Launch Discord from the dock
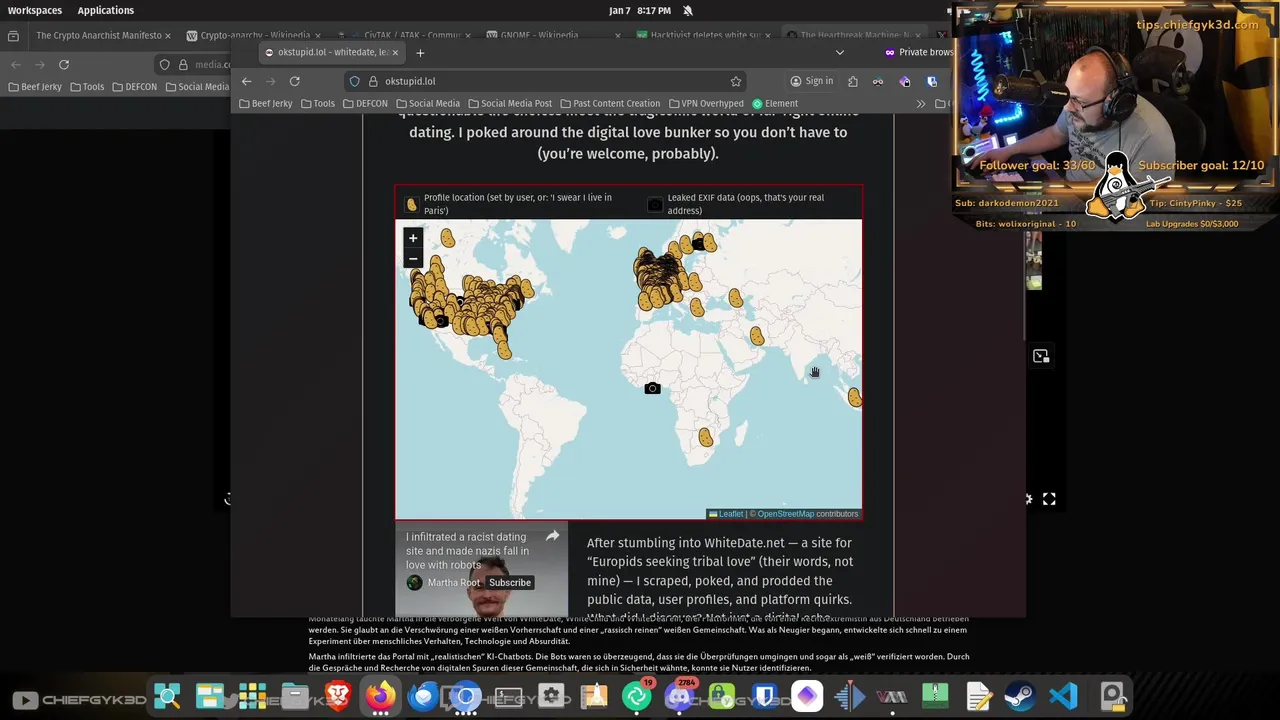 tap(680, 695)
